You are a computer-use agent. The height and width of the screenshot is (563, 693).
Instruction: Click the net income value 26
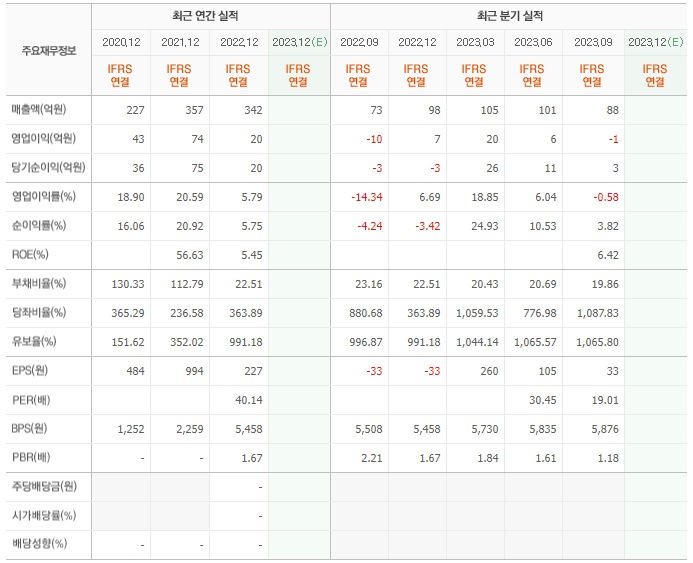[492, 168]
